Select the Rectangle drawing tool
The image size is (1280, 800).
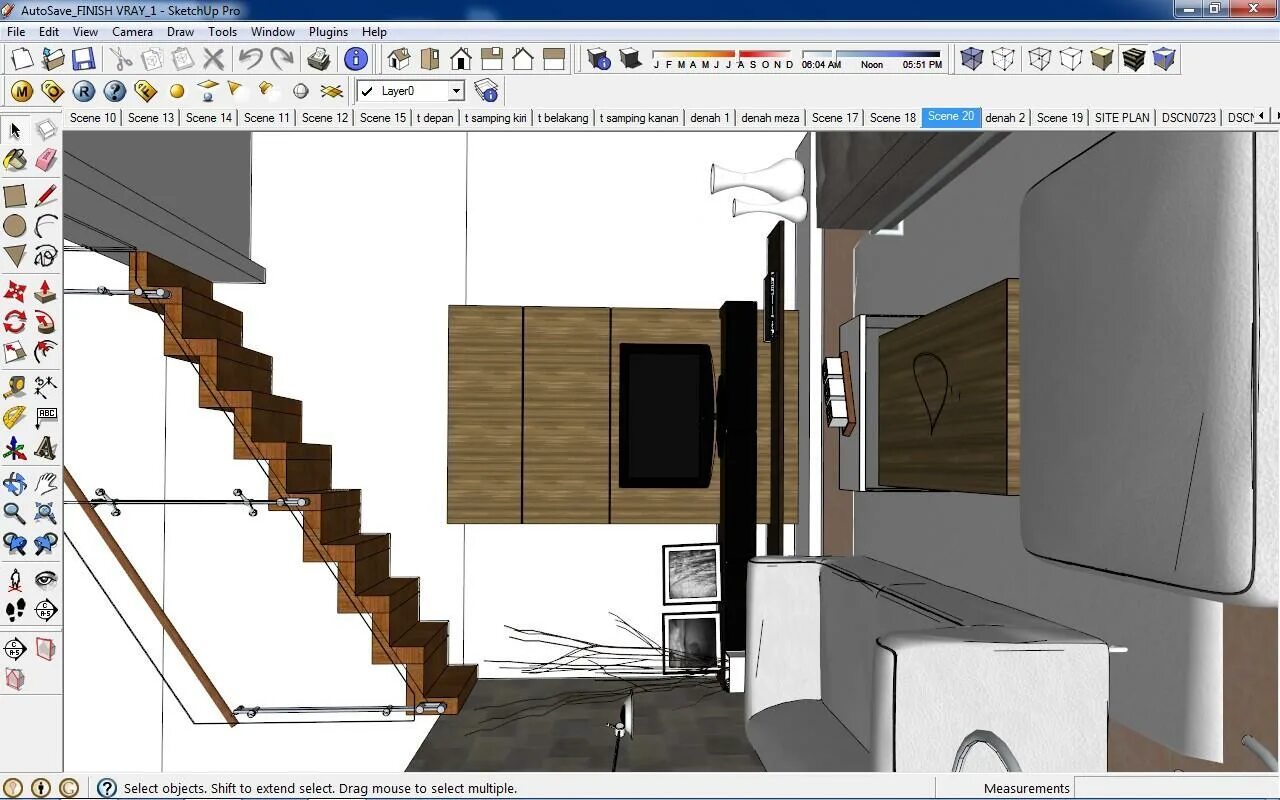[15, 196]
